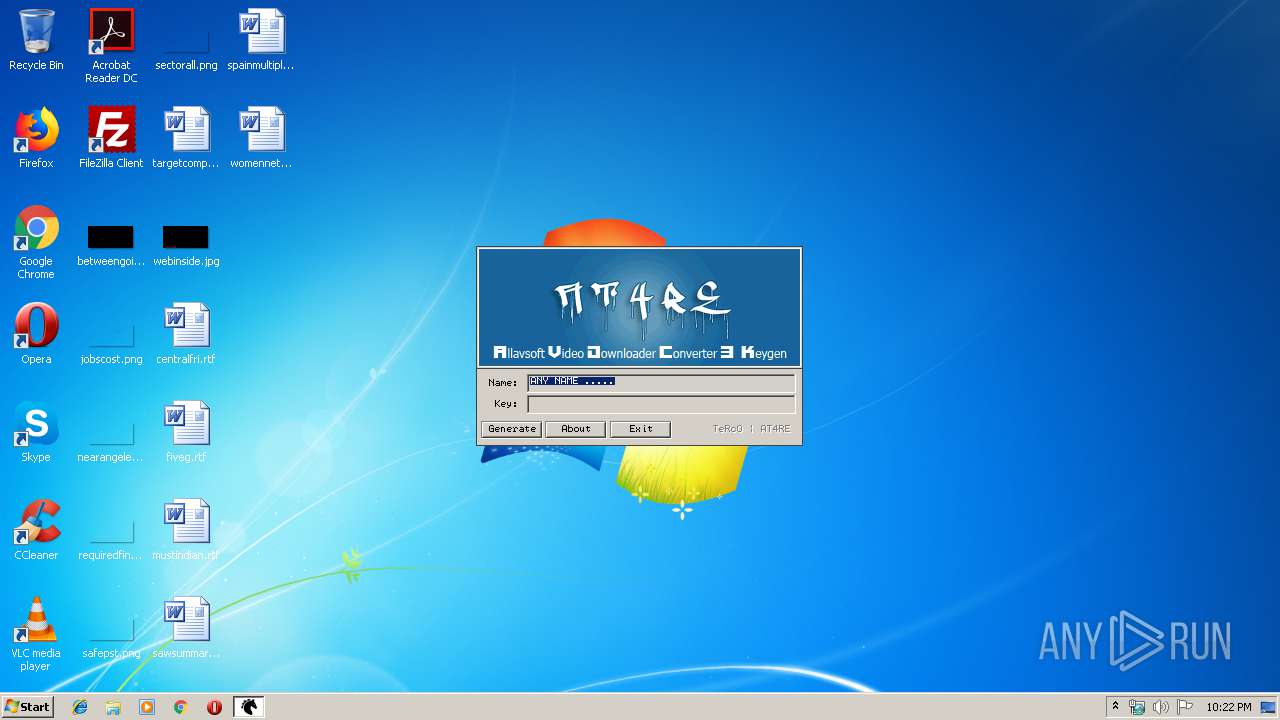Click the Exit button in keygen
Viewport: 1280px width, 720px height.
click(x=640, y=429)
